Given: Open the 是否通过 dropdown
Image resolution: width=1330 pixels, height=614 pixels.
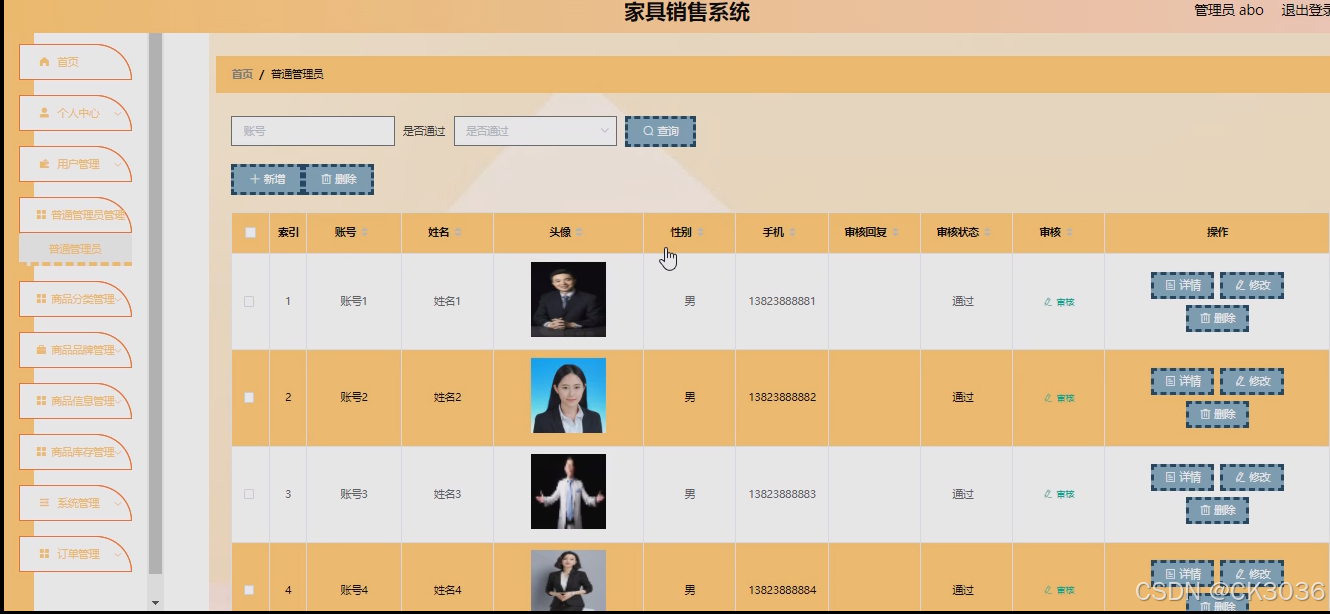Looking at the screenshot, I should (535, 131).
